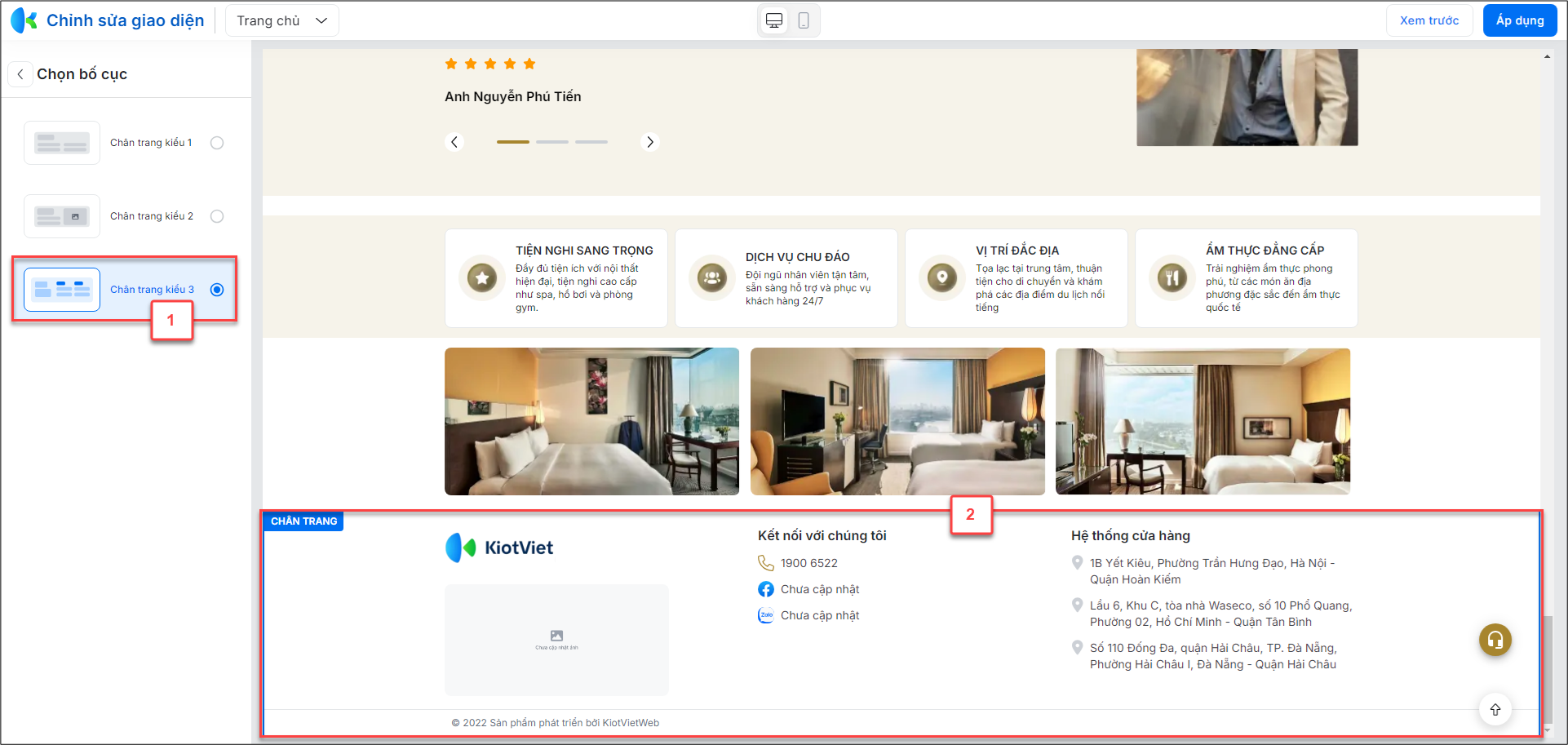The width and height of the screenshot is (1568, 745).
Task: Select the Chân trang kiểu 2 radio button
Action: 217,216
